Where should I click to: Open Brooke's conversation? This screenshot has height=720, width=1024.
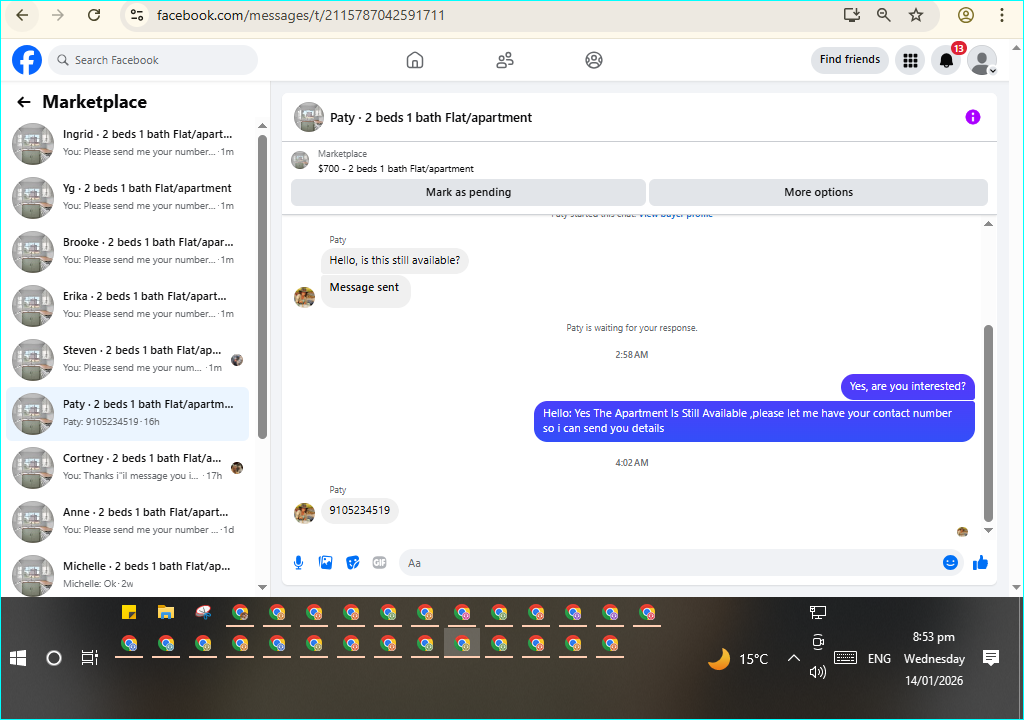click(x=128, y=251)
